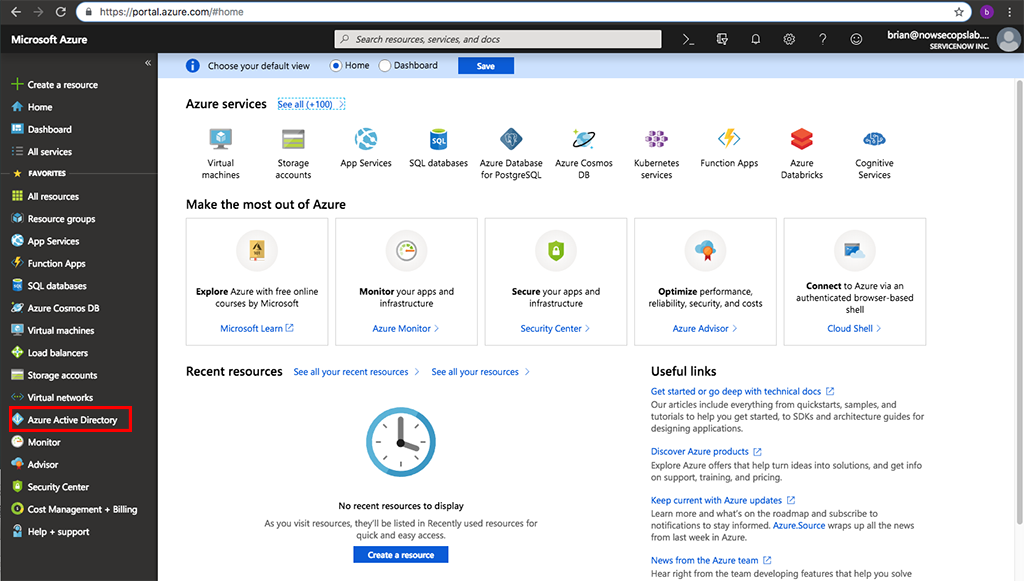Bookmark page with star icon
This screenshot has height=581, width=1024.
tap(959, 12)
